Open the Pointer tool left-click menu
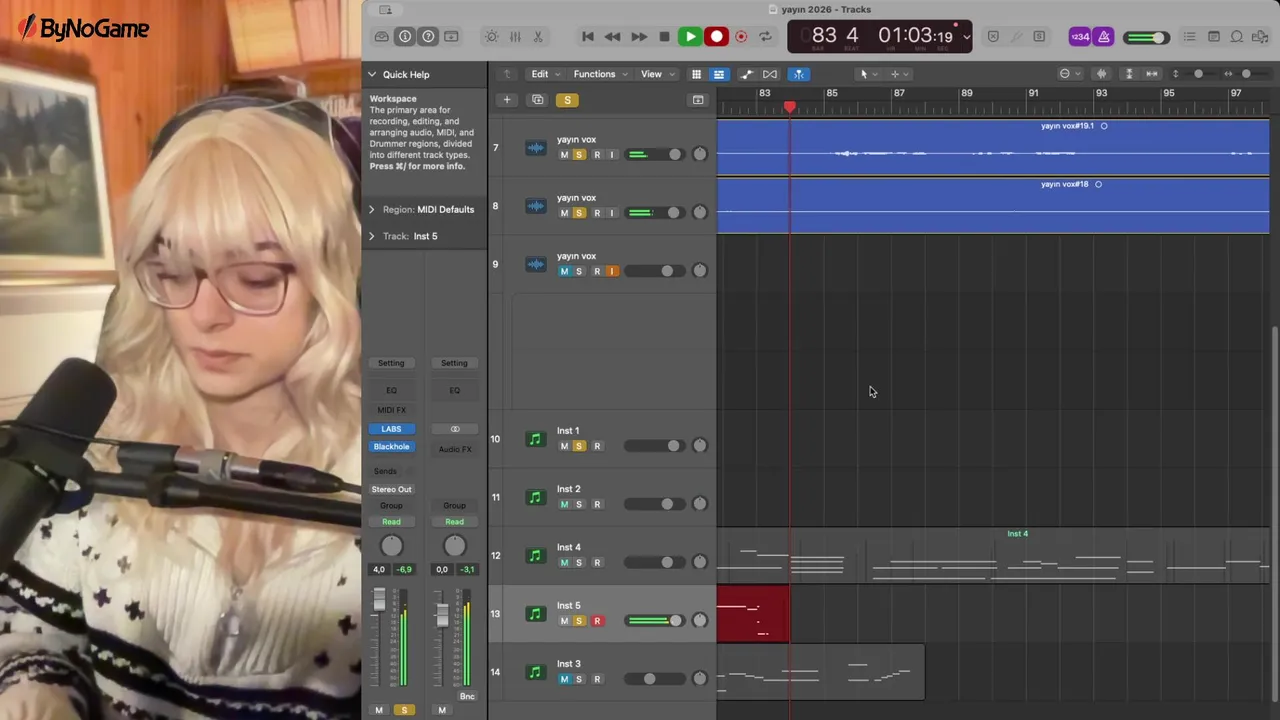The height and width of the screenshot is (720, 1280). pos(867,74)
